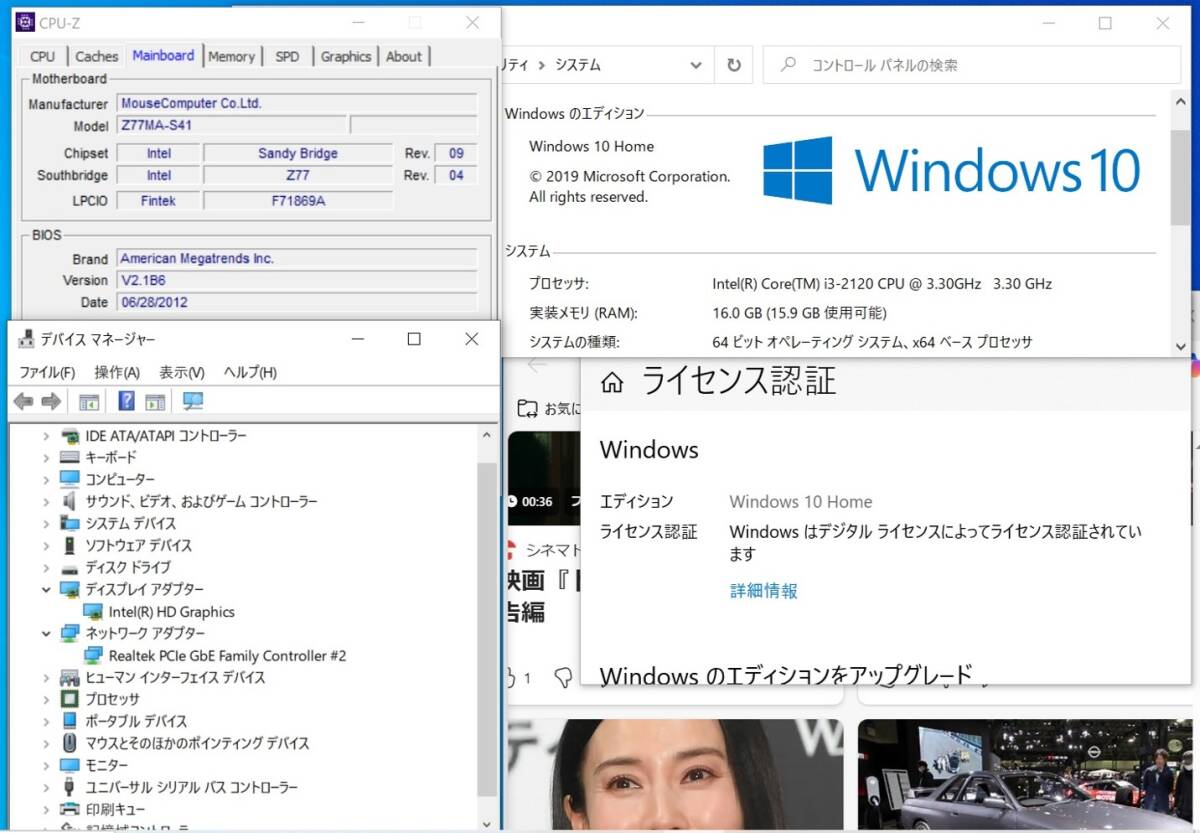Click the Realtek PCIe GbE controller icon
Image resolution: width=1200 pixels, height=833 pixels.
(x=94, y=656)
